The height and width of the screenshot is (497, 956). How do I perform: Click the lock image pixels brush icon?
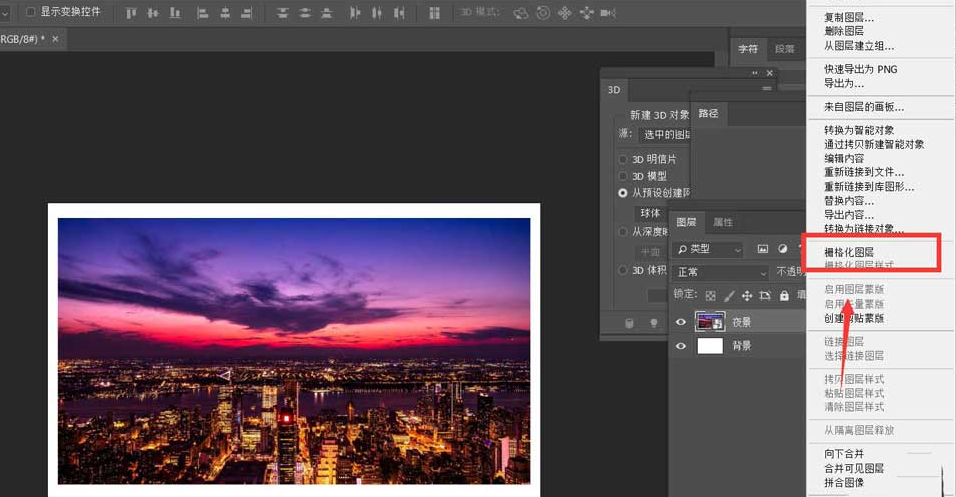[x=728, y=295]
